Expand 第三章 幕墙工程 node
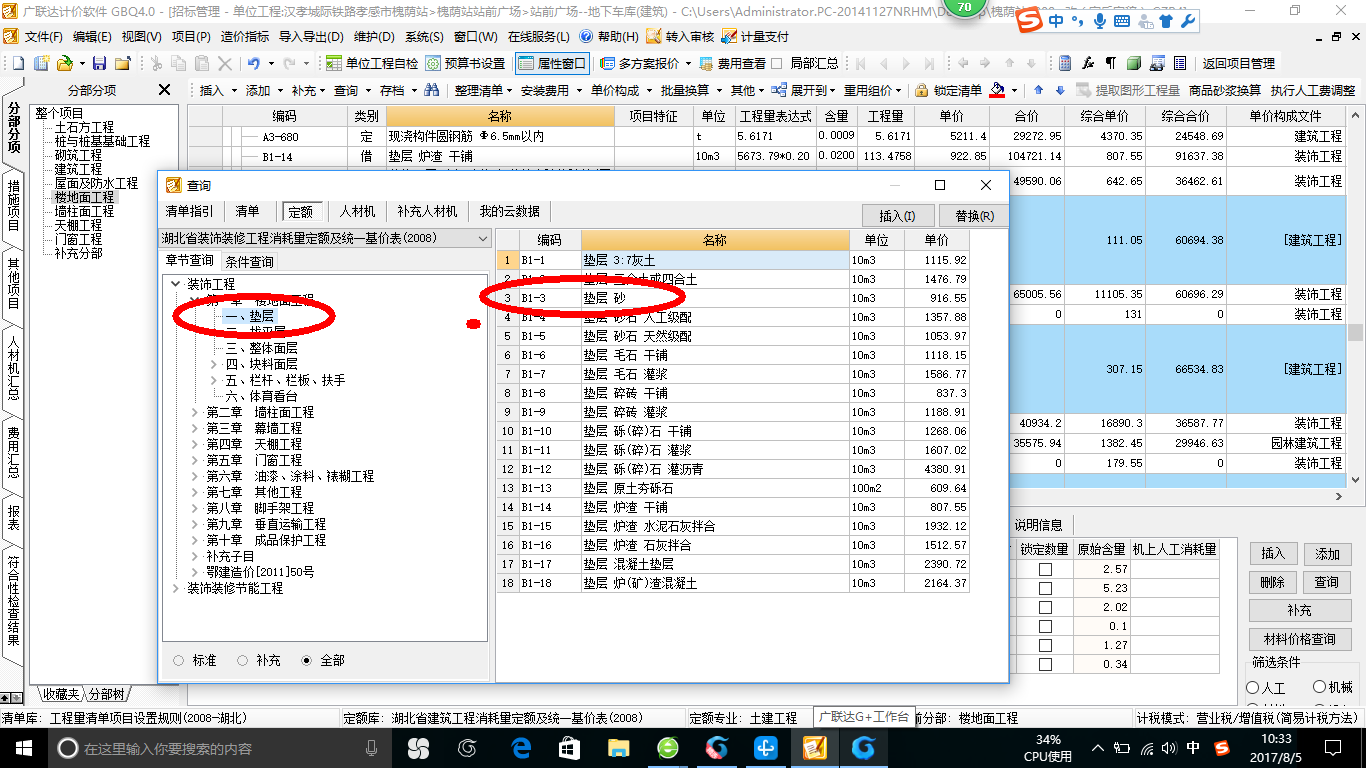1366x768 pixels. tap(196, 428)
